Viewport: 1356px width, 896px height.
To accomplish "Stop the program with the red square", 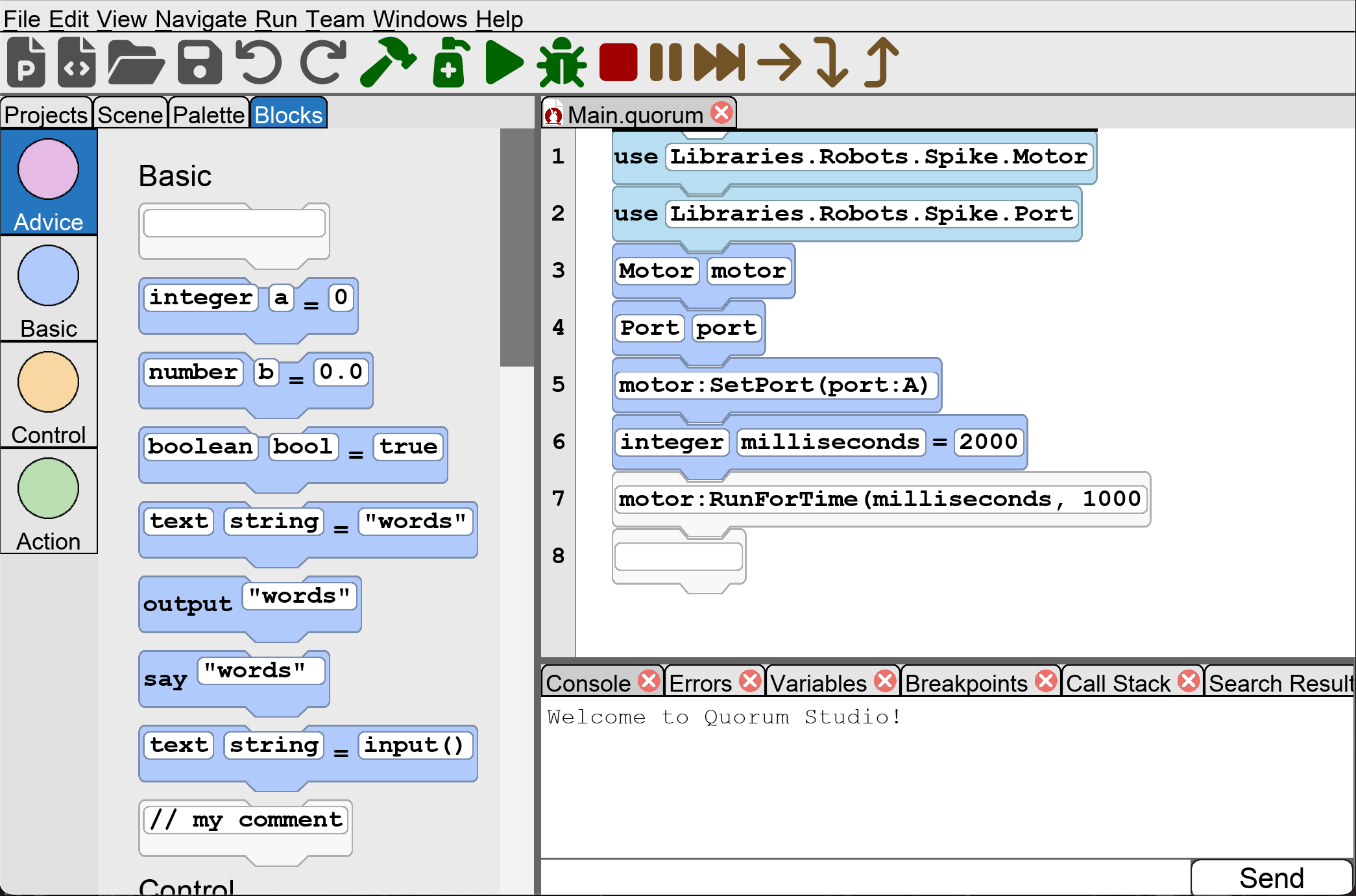I will [x=618, y=62].
